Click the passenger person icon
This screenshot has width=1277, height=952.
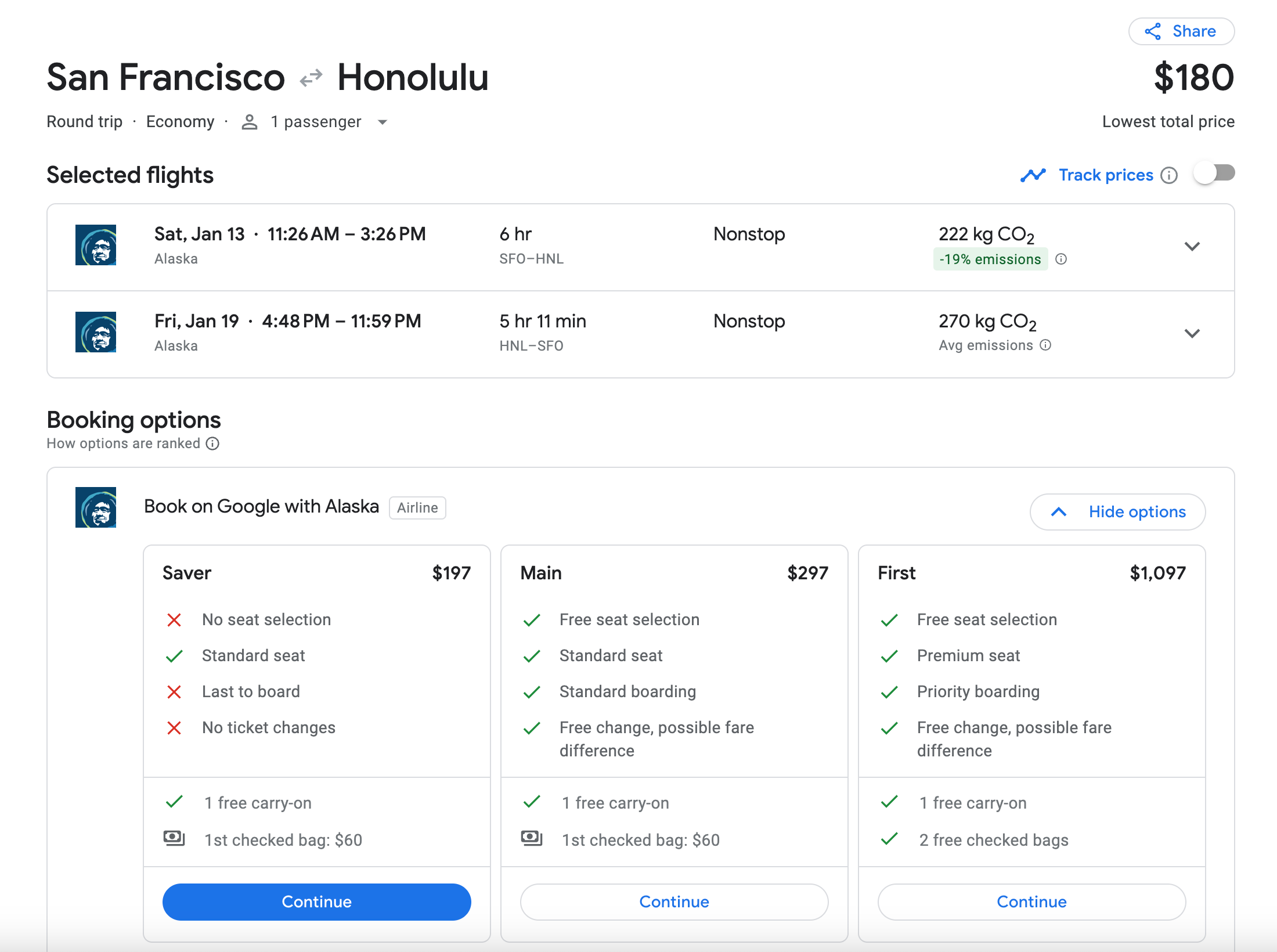point(250,122)
